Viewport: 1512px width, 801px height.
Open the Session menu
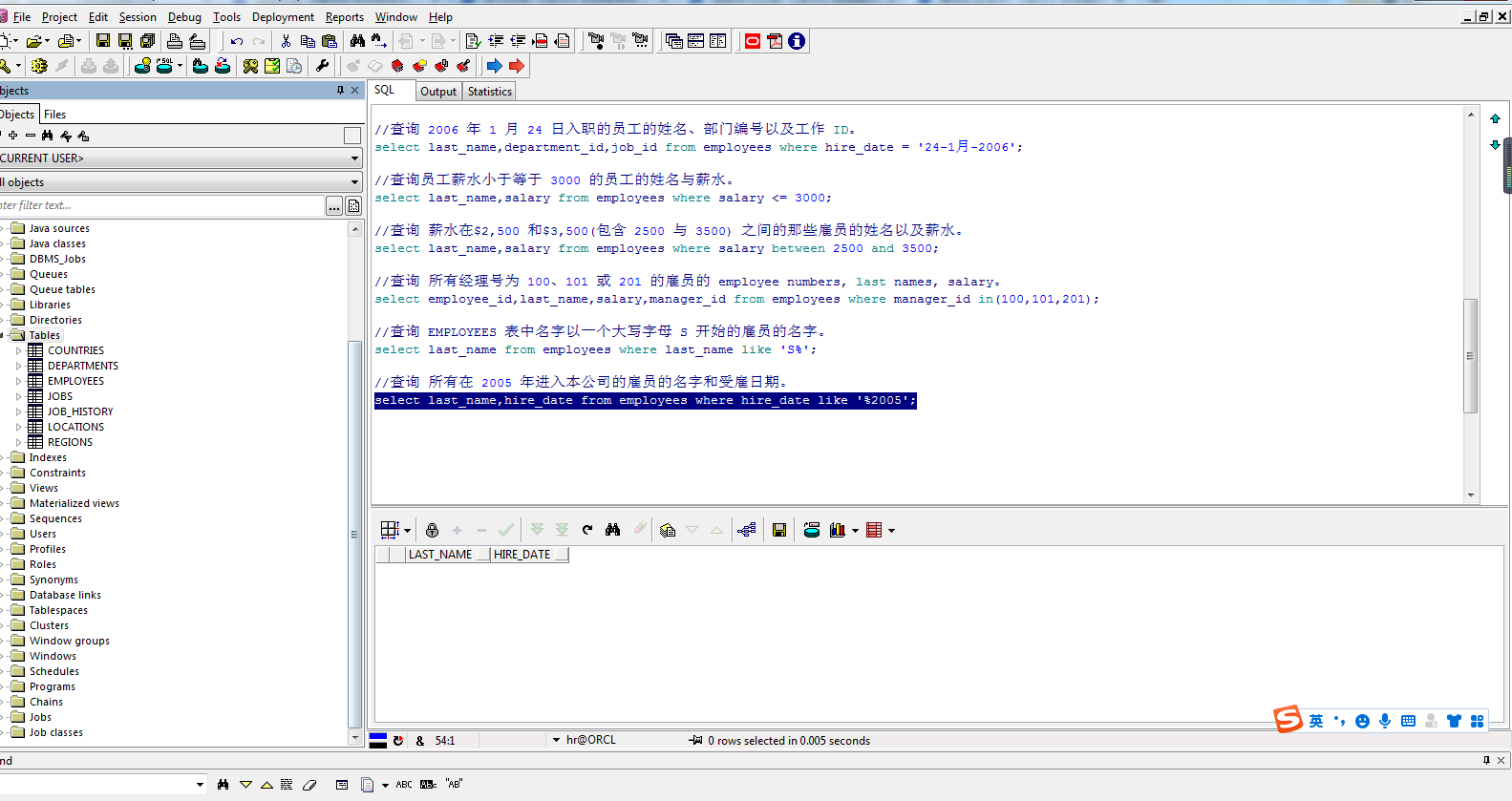coord(138,17)
